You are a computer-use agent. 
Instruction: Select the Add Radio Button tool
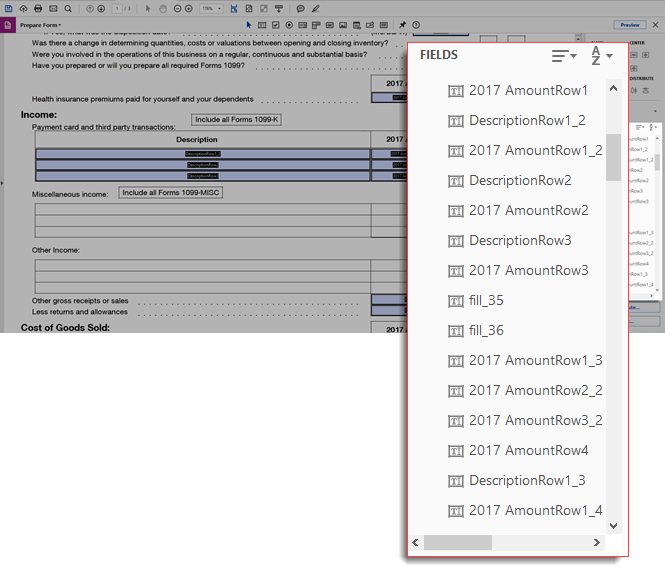[289, 25]
